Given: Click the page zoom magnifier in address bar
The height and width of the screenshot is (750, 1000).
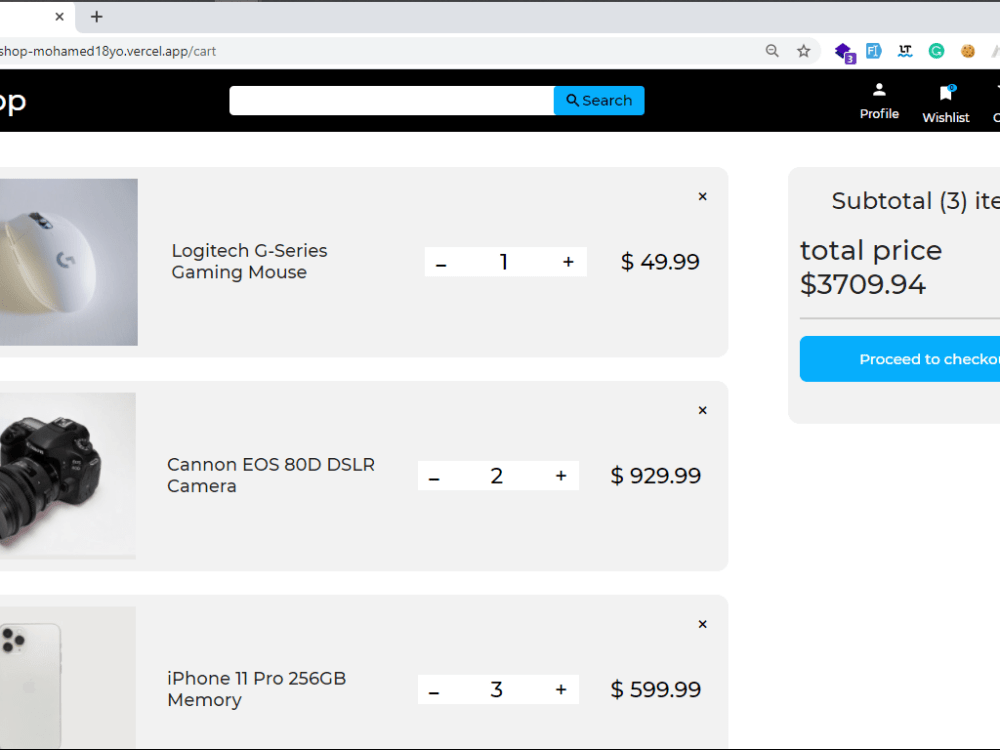Looking at the screenshot, I should 772,51.
